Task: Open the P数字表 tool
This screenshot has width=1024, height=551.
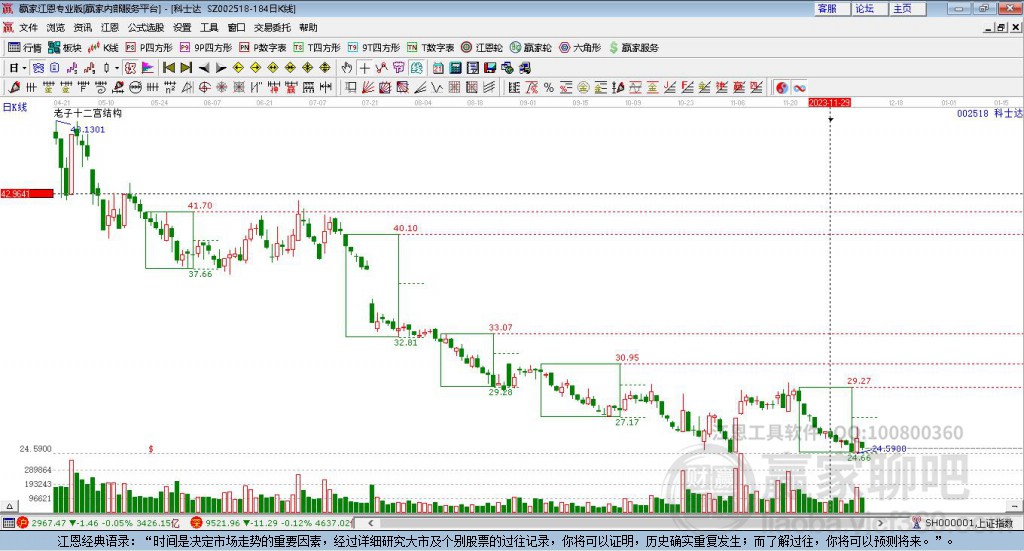Action: coord(263,48)
